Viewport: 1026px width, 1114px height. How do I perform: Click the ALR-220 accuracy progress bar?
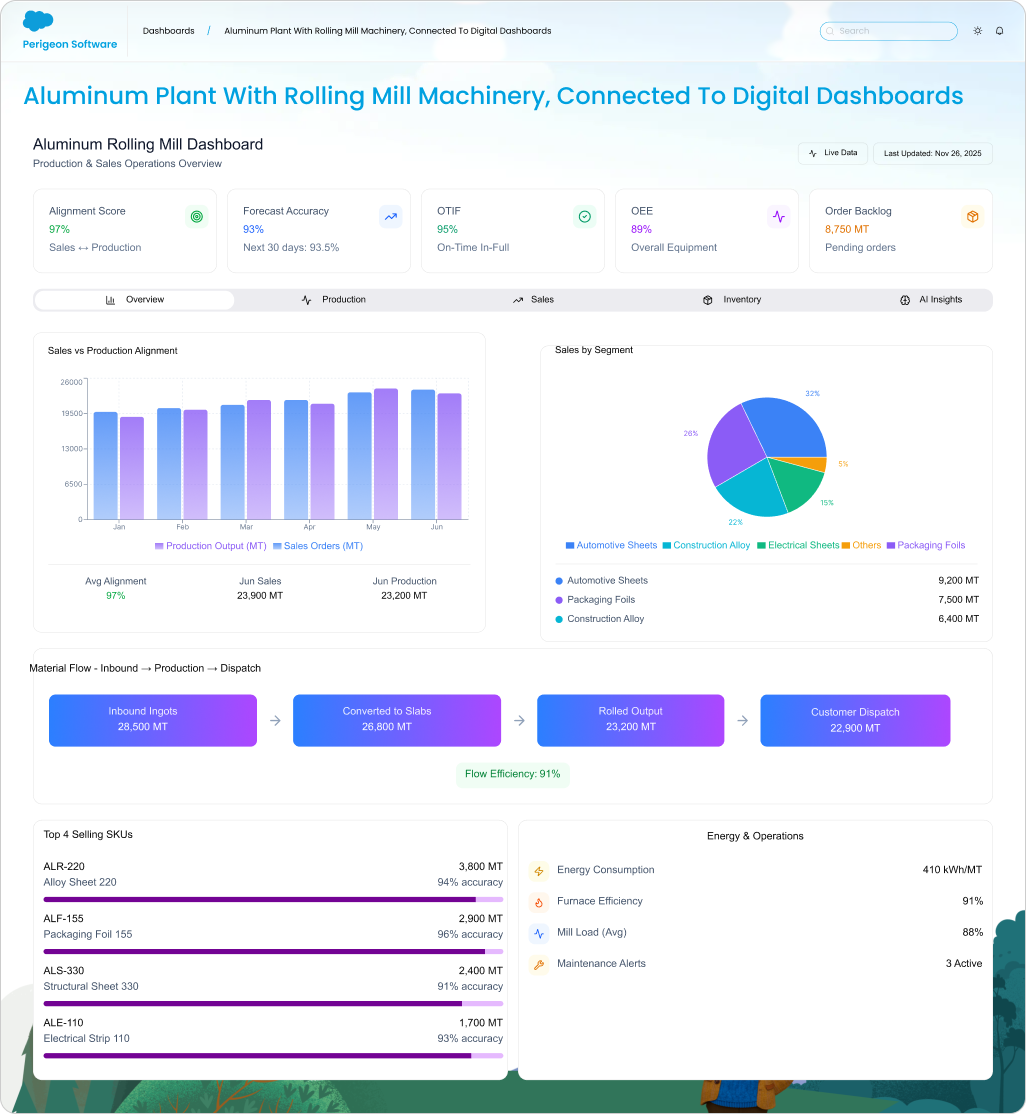click(x=273, y=899)
